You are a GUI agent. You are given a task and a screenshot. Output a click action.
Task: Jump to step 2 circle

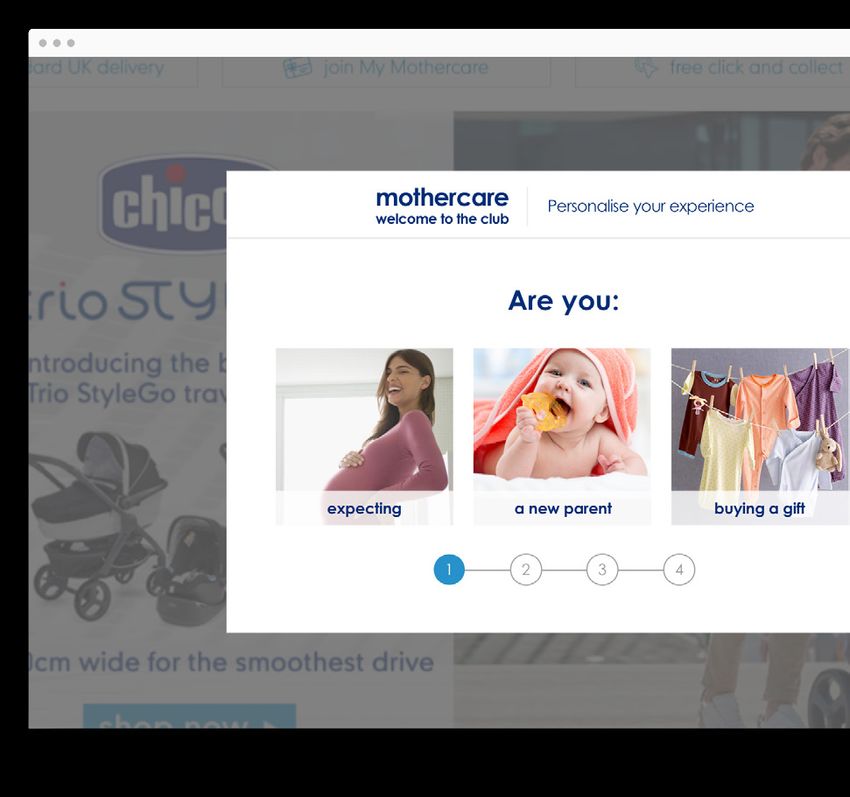[x=526, y=569]
